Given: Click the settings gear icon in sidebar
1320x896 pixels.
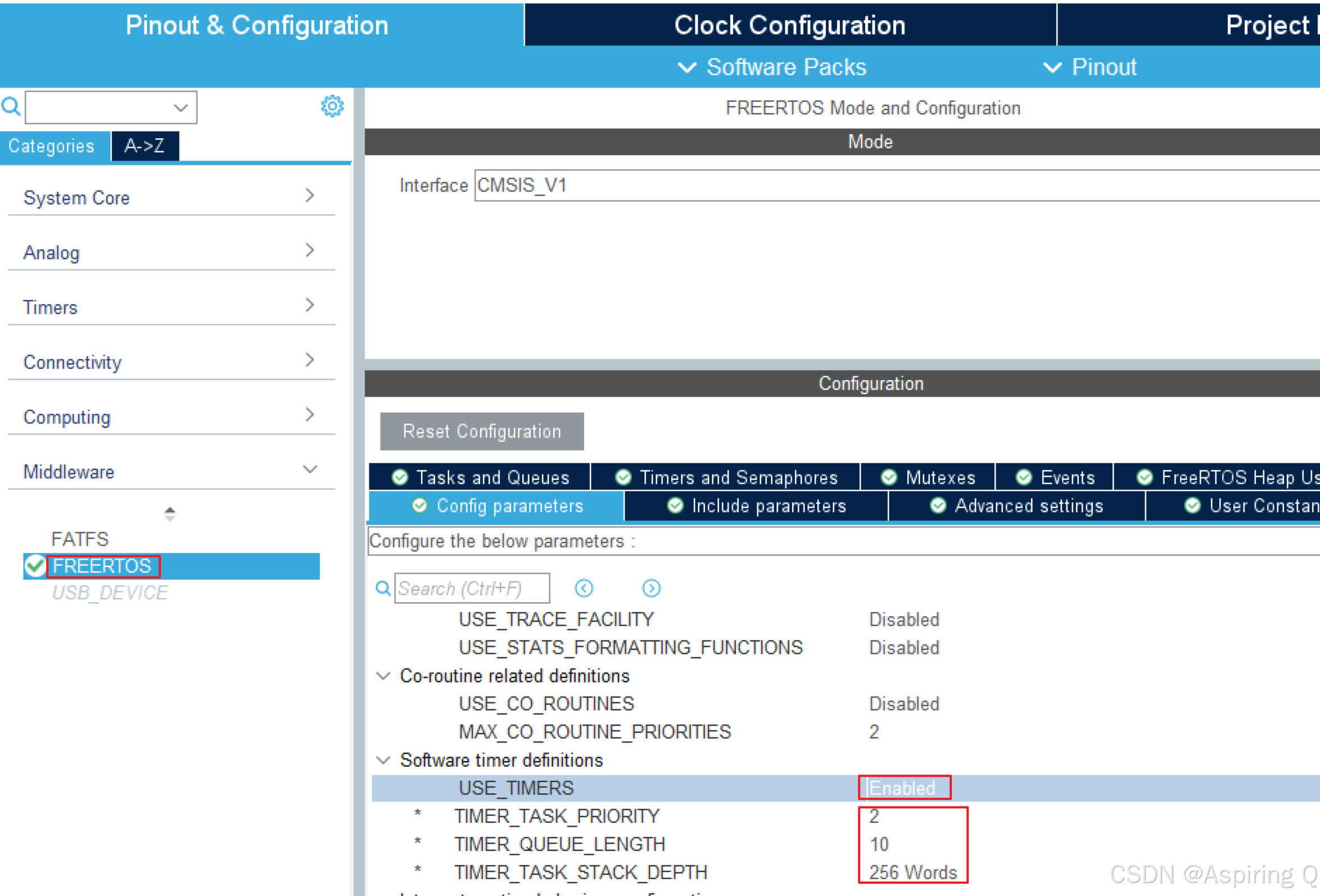Looking at the screenshot, I should pos(332,106).
